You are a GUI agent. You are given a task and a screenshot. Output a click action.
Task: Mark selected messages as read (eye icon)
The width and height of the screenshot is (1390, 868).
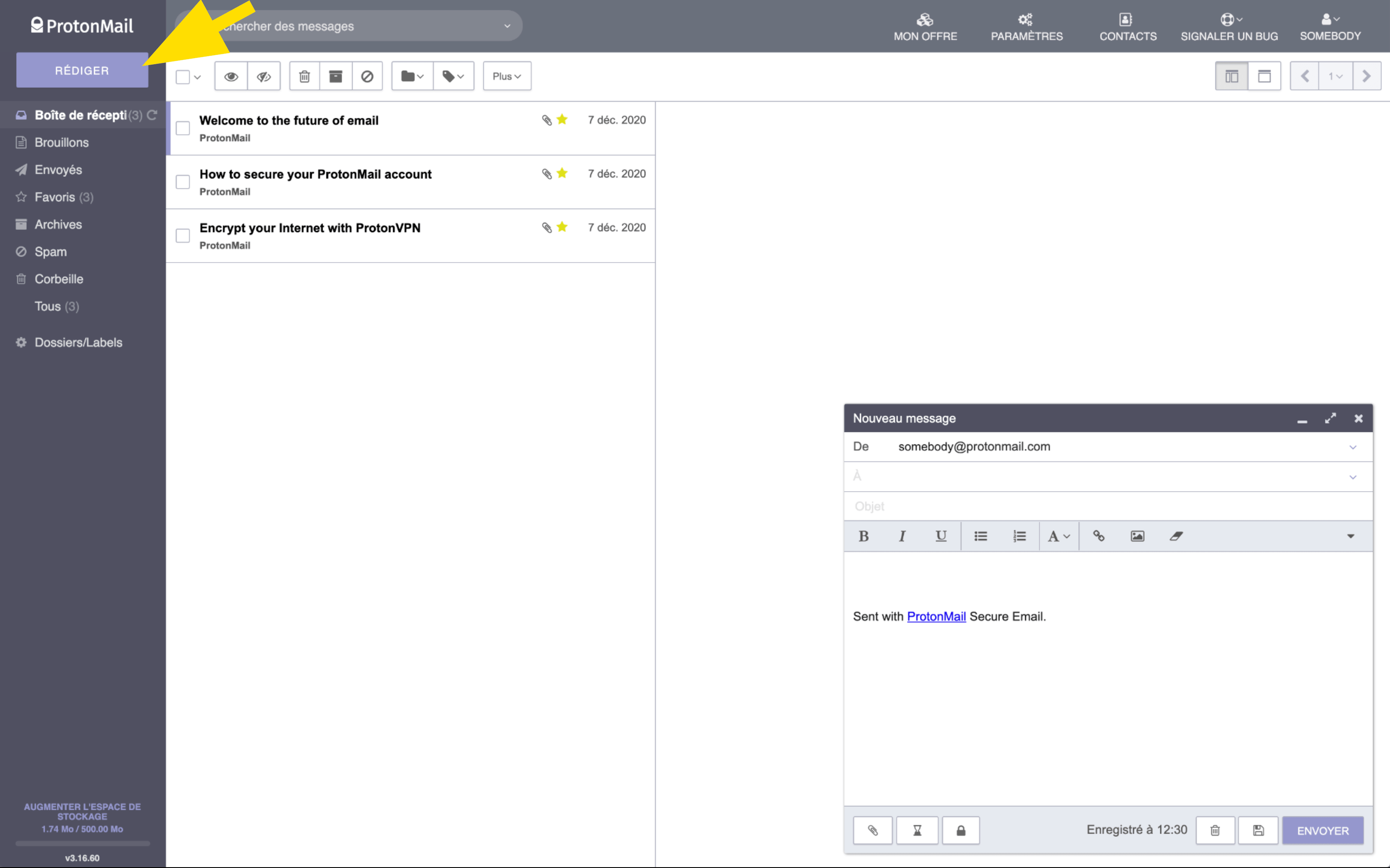pyautogui.click(x=231, y=76)
